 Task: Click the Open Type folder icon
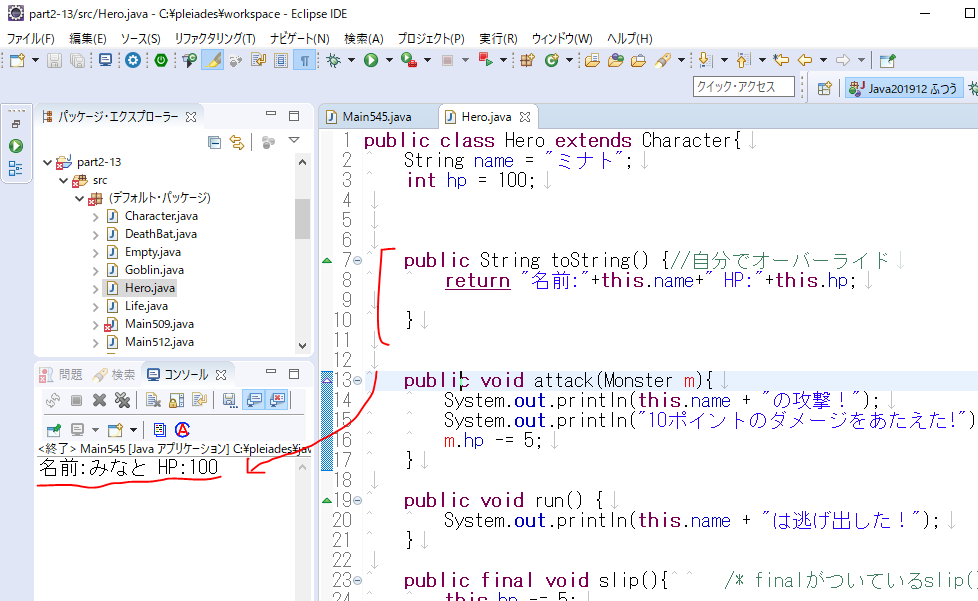[x=593, y=60]
